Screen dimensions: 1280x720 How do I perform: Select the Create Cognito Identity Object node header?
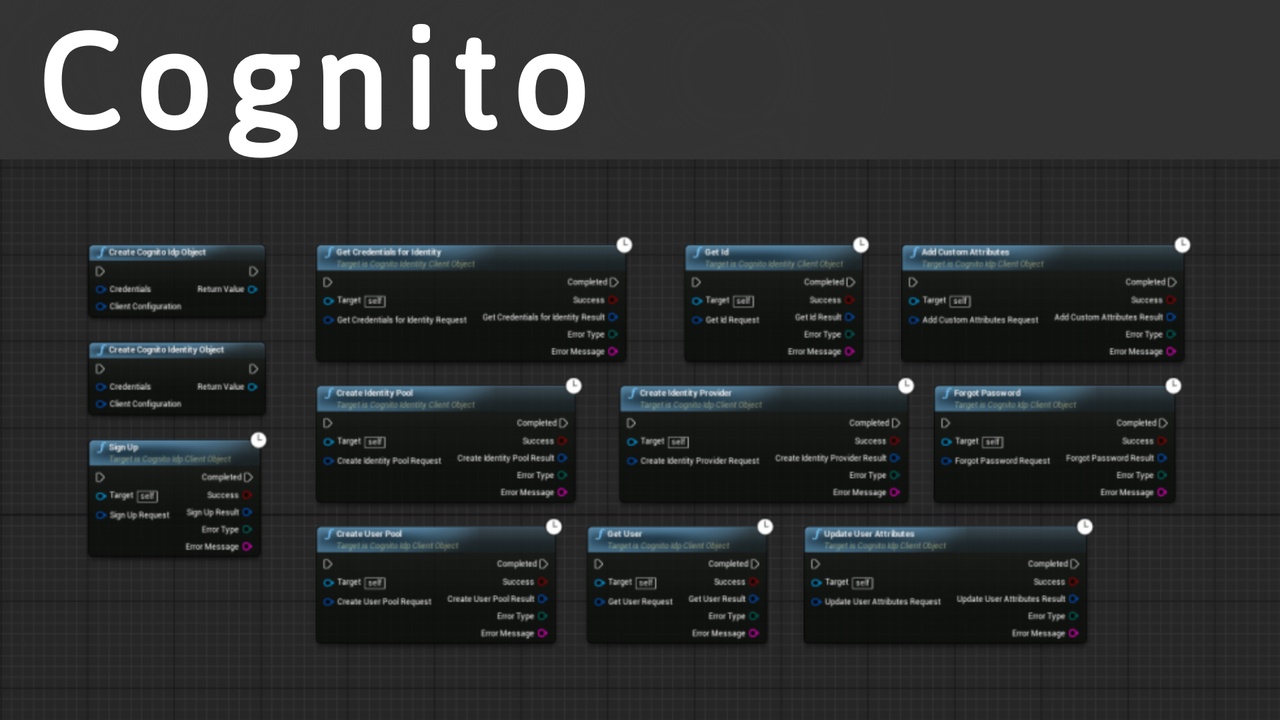click(x=177, y=350)
